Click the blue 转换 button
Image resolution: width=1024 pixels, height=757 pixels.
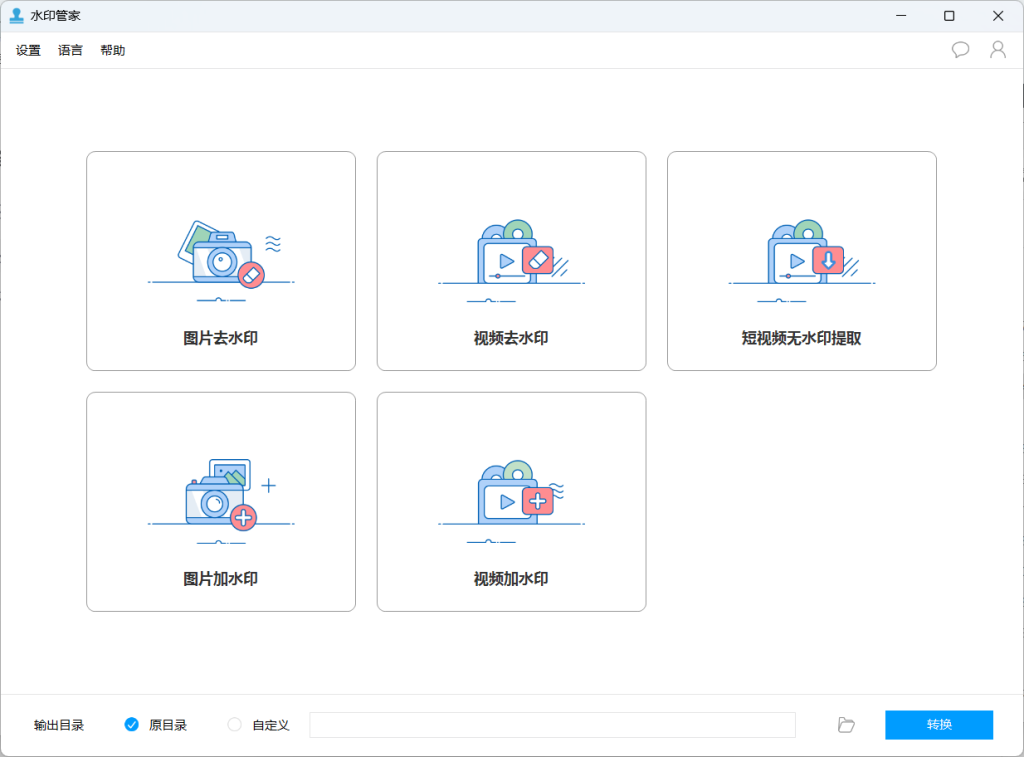pyautogui.click(x=938, y=725)
